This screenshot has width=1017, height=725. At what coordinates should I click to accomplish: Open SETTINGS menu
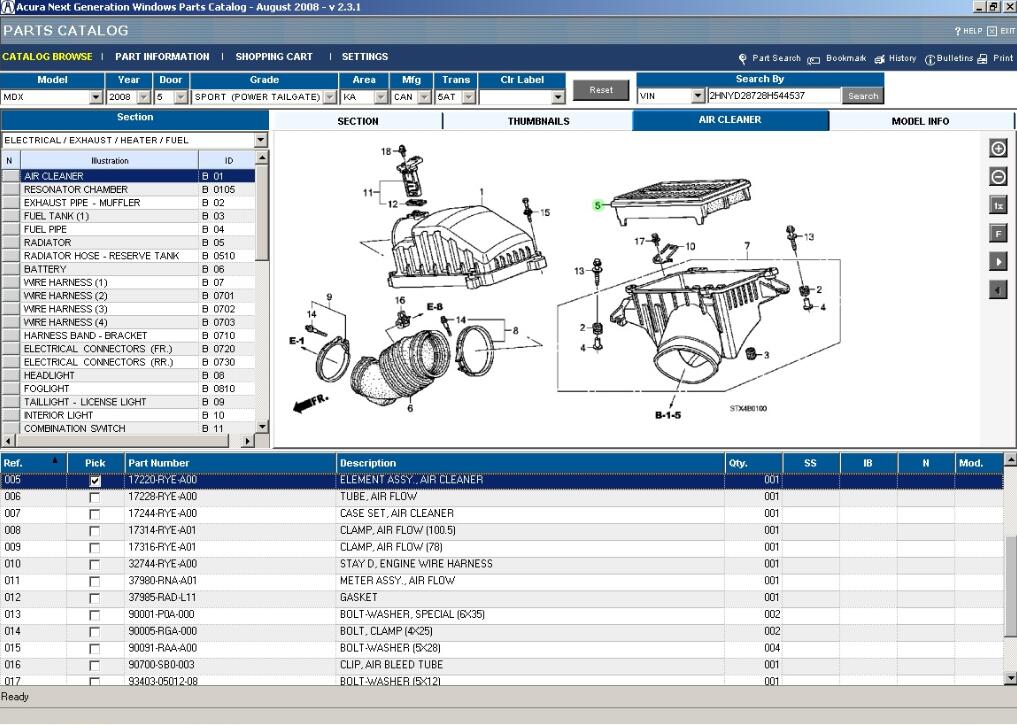coord(365,57)
